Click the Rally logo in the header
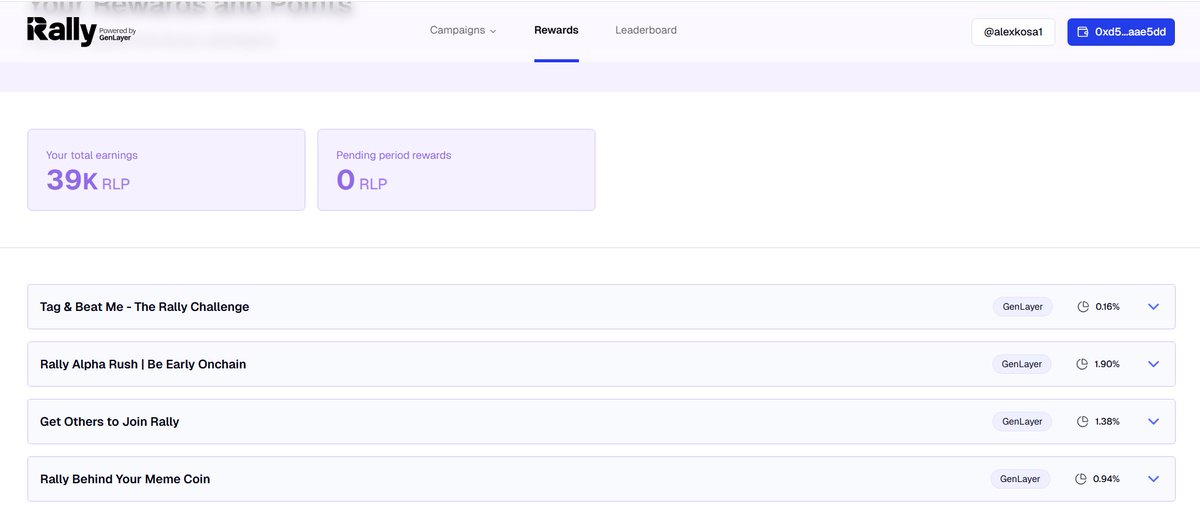This screenshot has height=526, width=1200. coord(62,31)
